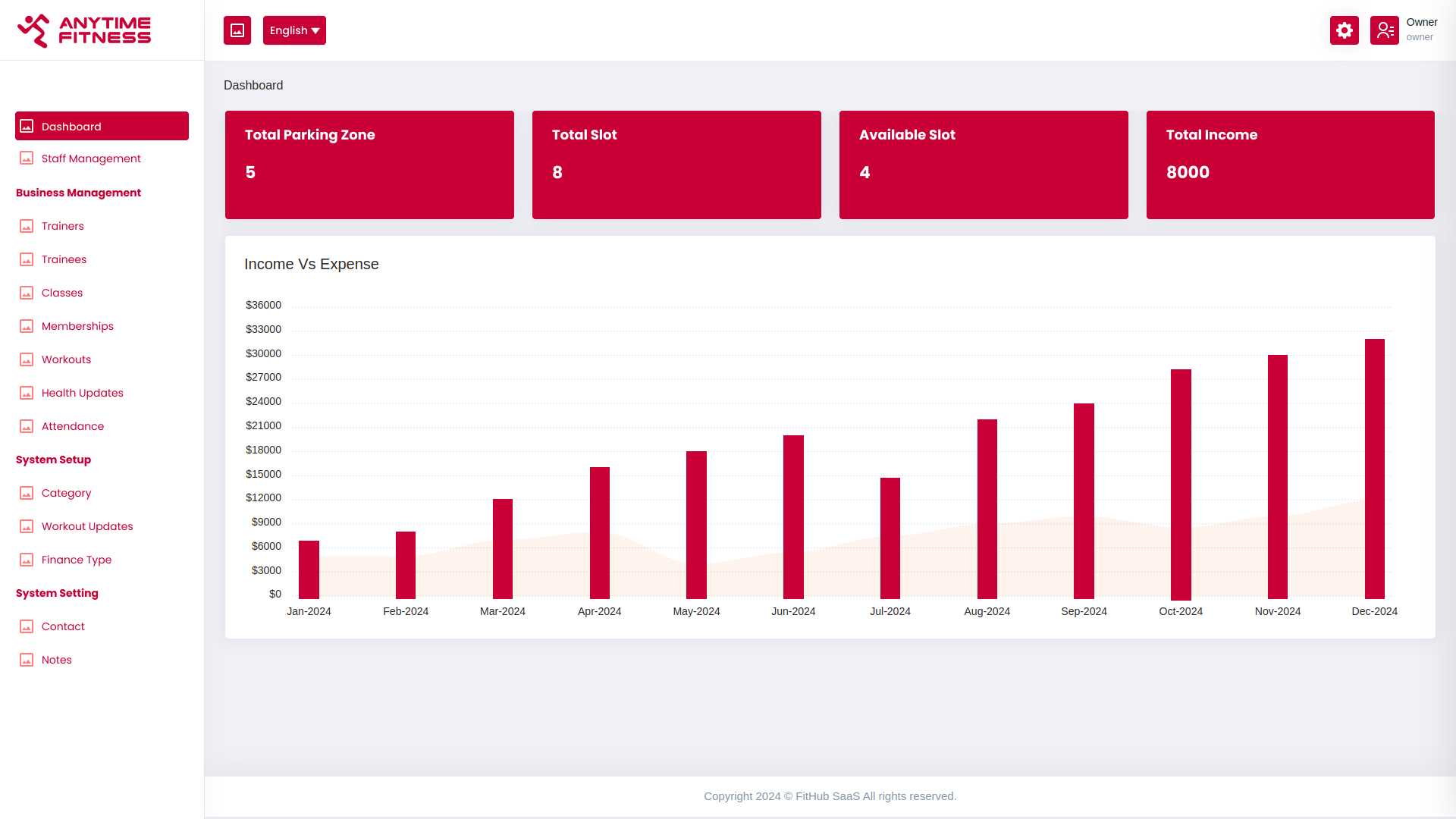The image size is (1456, 819).
Task: Click the Dec-2024 income bar
Action: (x=1374, y=469)
